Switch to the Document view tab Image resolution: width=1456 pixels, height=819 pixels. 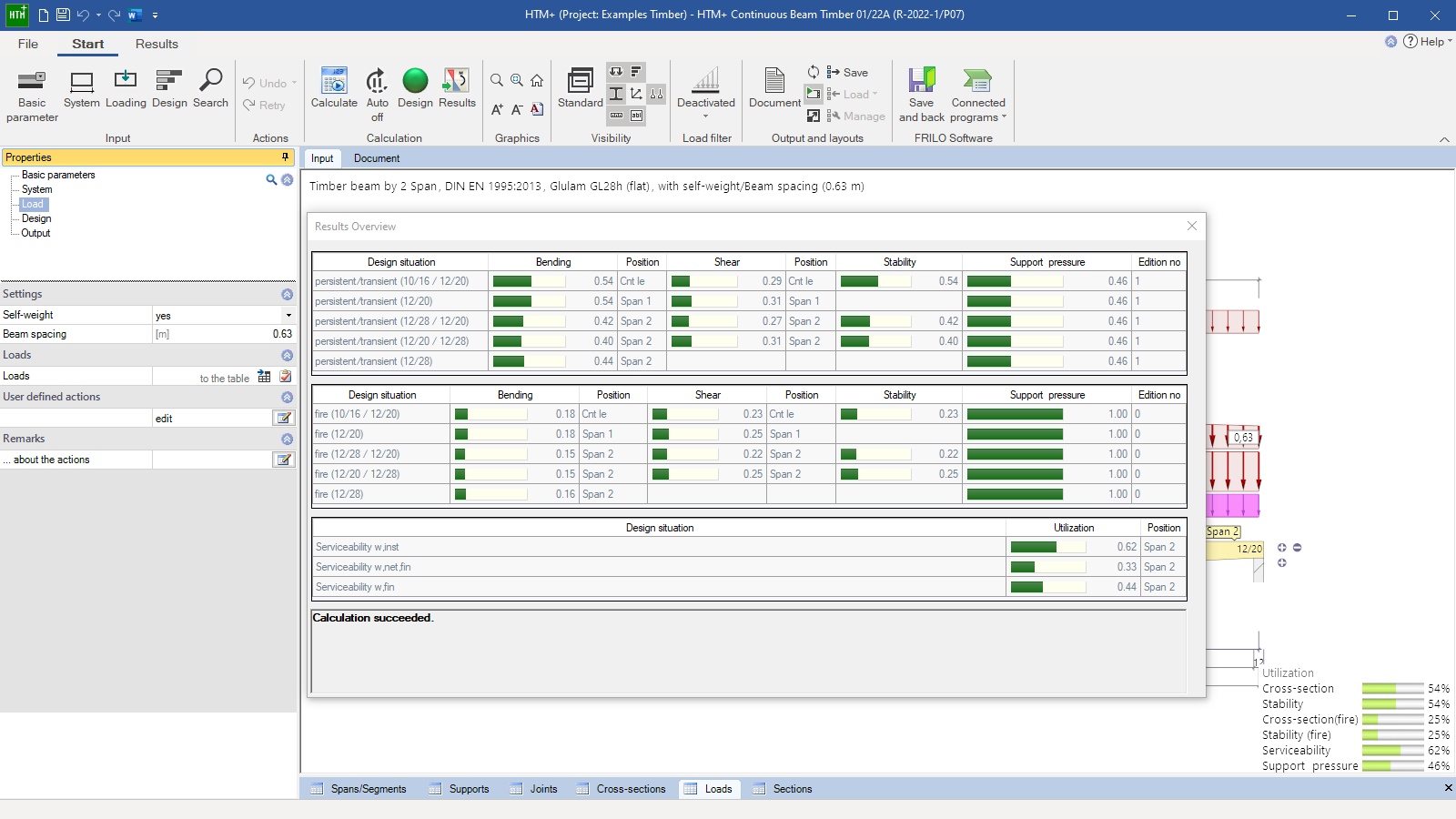click(x=377, y=158)
